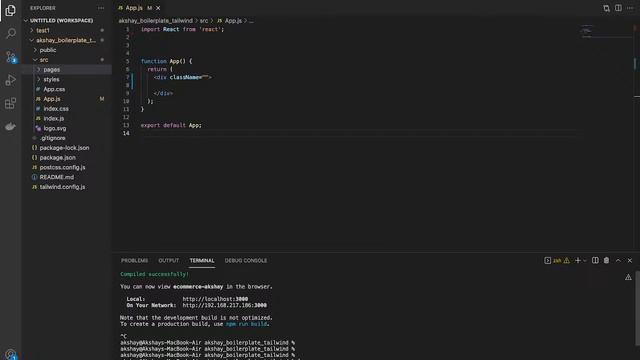Image resolution: width=640 pixels, height=360 pixels.
Task: Open the Source Control view
Action: 11,57
